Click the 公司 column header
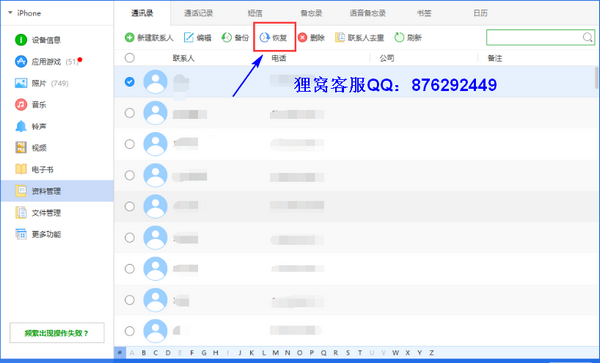Image resolution: width=600 pixels, height=363 pixels. click(387, 58)
